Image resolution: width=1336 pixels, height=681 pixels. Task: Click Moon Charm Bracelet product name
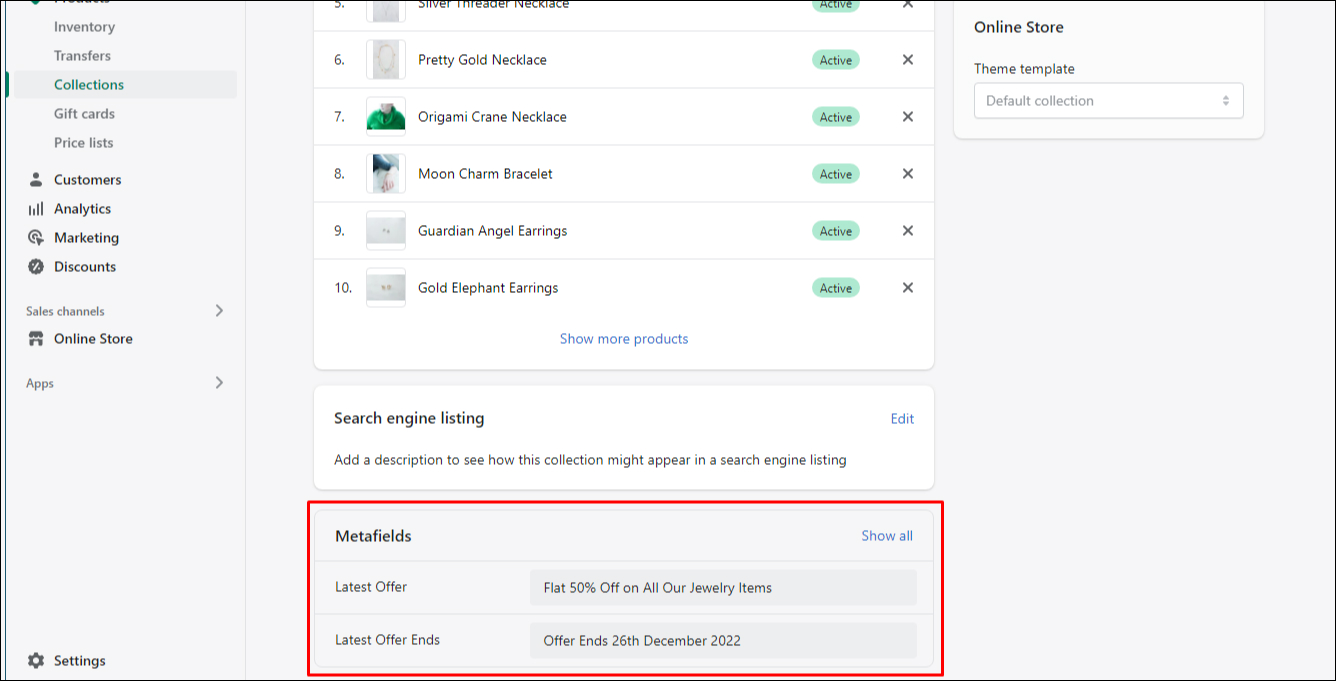pos(485,174)
